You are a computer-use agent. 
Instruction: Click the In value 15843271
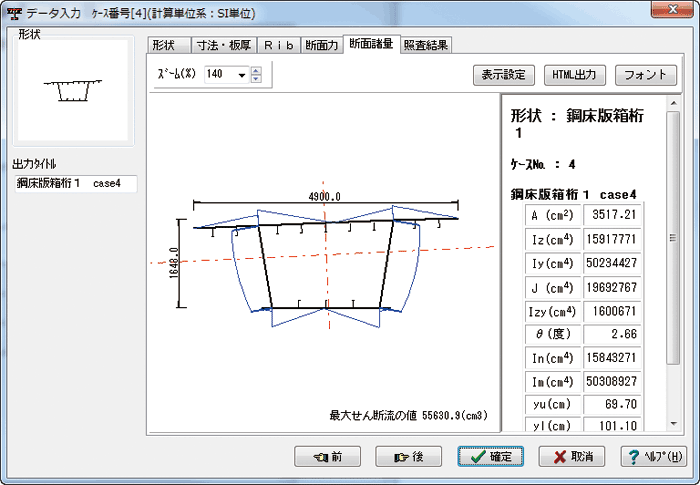(612, 358)
